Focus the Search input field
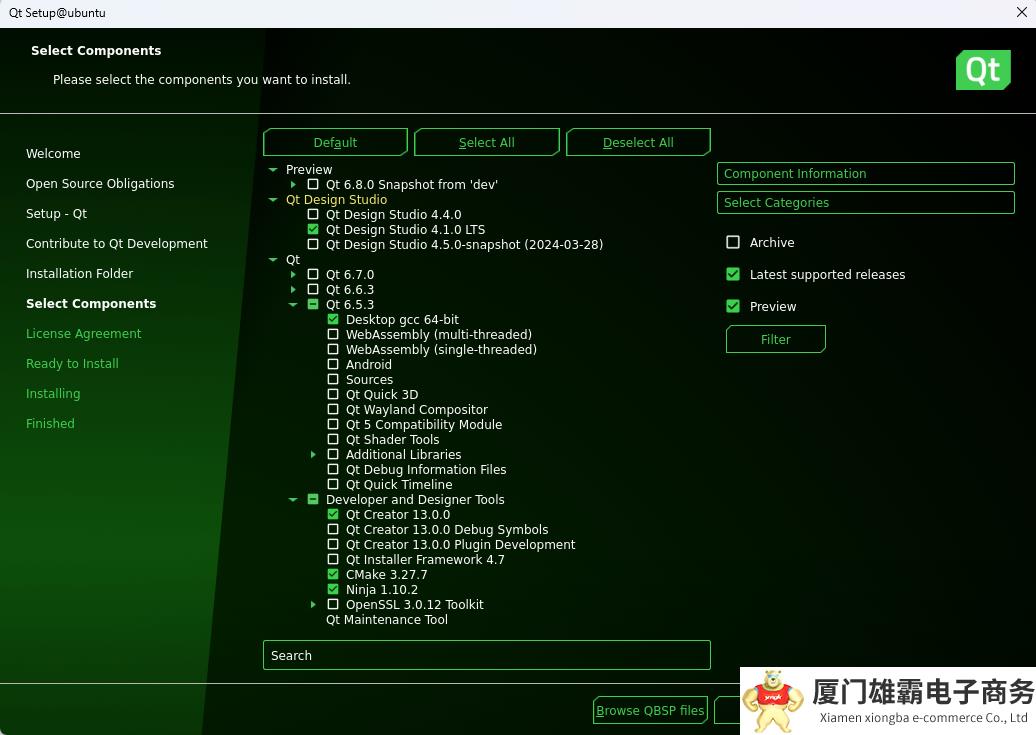 point(486,656)
